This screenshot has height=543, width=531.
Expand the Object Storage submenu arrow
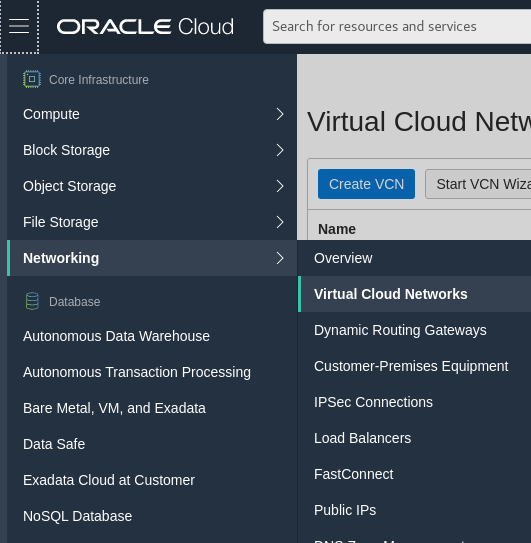280,186
